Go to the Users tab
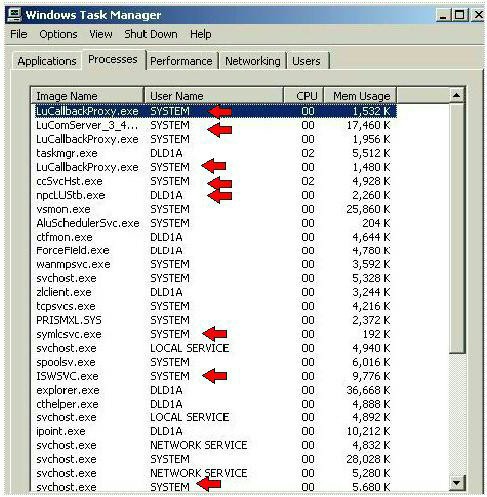 click(x=306, y=61)
